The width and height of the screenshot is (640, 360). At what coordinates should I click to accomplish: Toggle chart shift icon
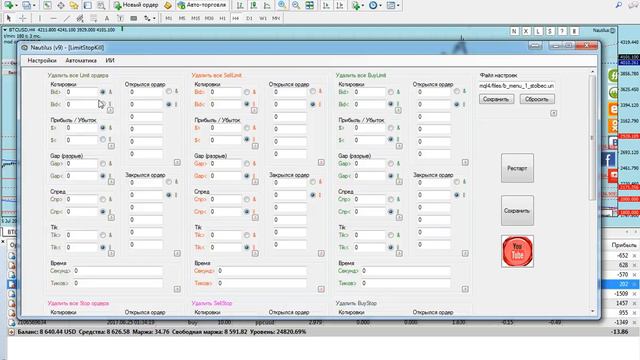(x=340, y=5)
